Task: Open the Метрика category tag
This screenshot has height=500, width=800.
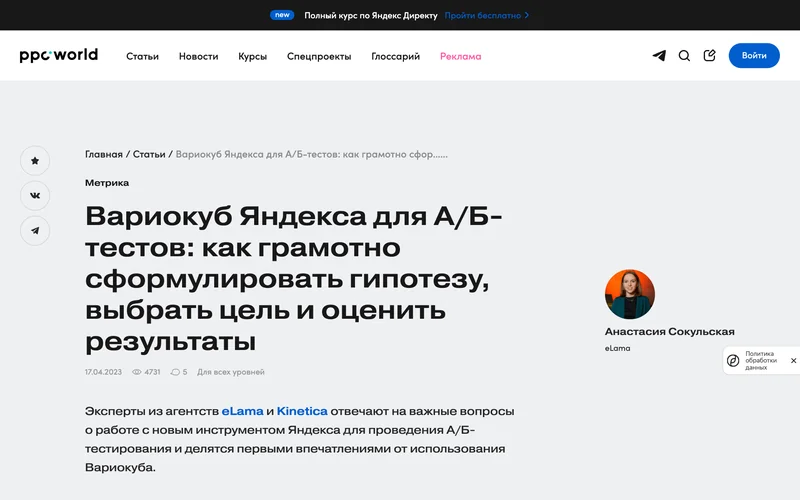Action: coord(107,183)
